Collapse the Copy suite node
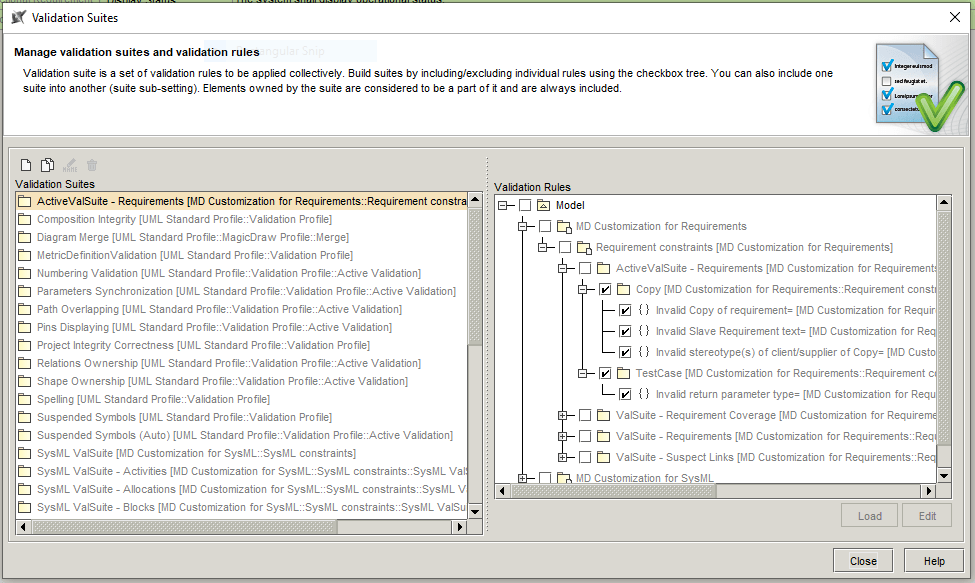Image resolution: width=975 pixels, height=583 pixels. point(583,289)
